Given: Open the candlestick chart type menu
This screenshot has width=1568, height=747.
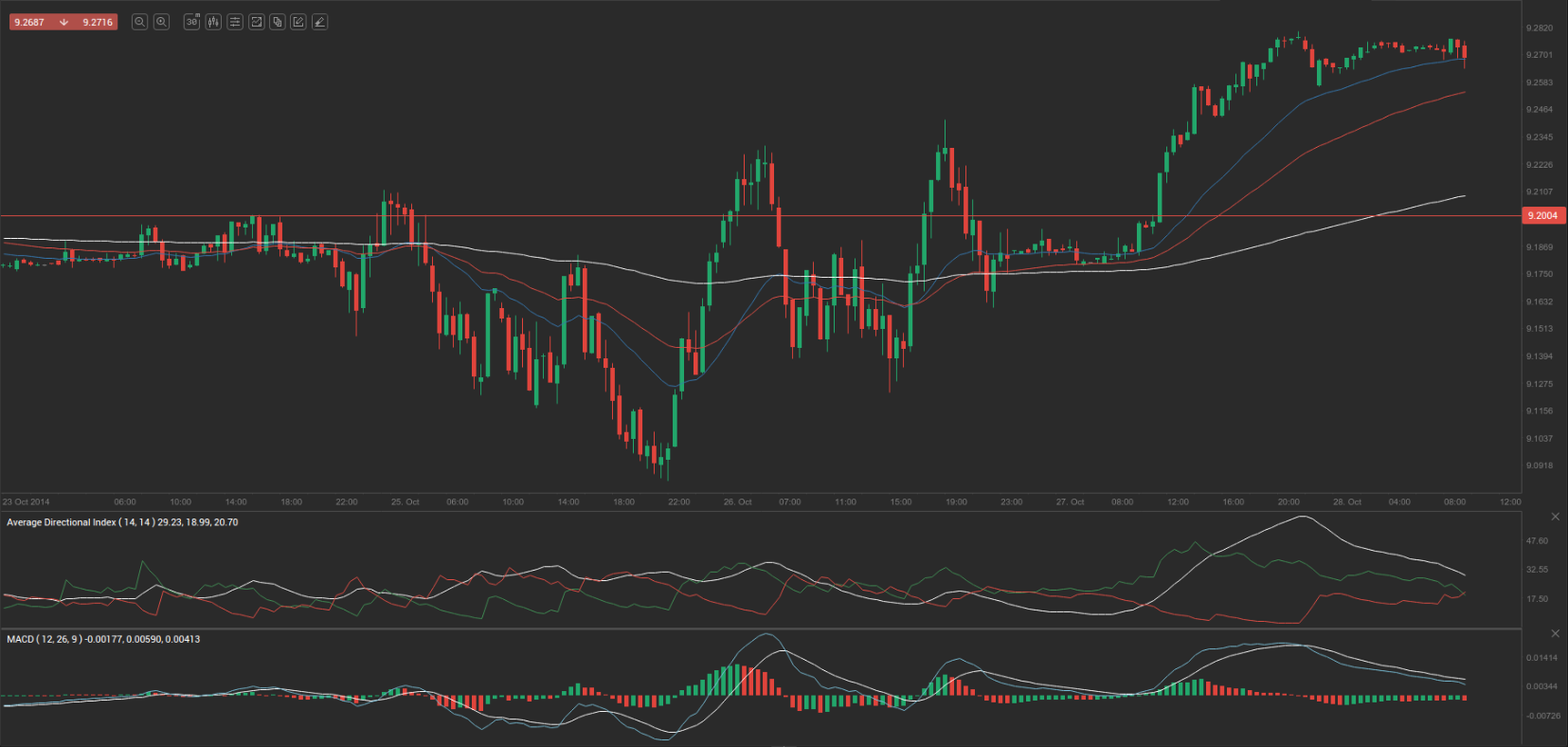Looking at the screenshot, I should click(x=213, y=22).
